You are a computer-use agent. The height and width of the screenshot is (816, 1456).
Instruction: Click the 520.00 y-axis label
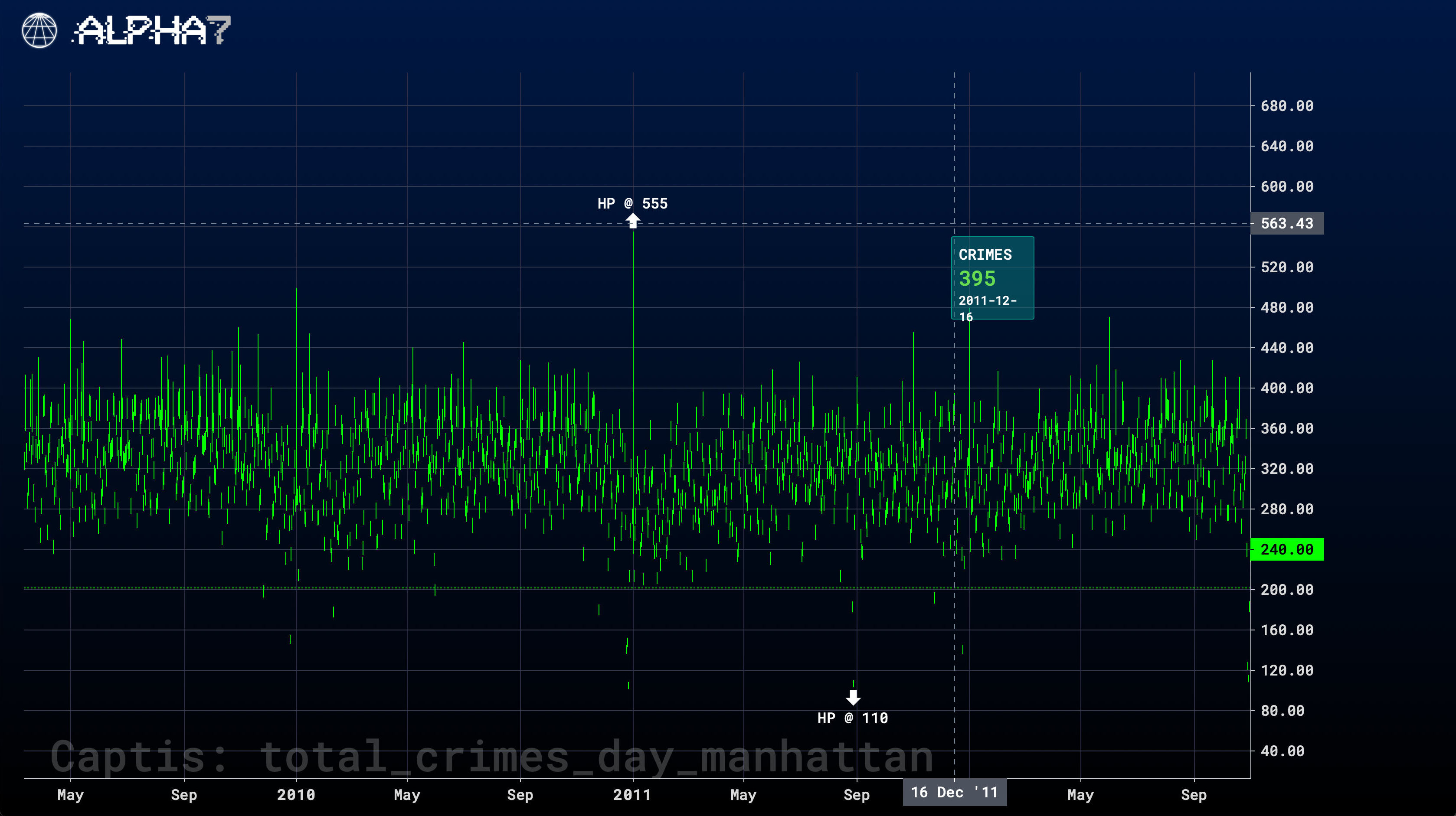(1287, 267)
